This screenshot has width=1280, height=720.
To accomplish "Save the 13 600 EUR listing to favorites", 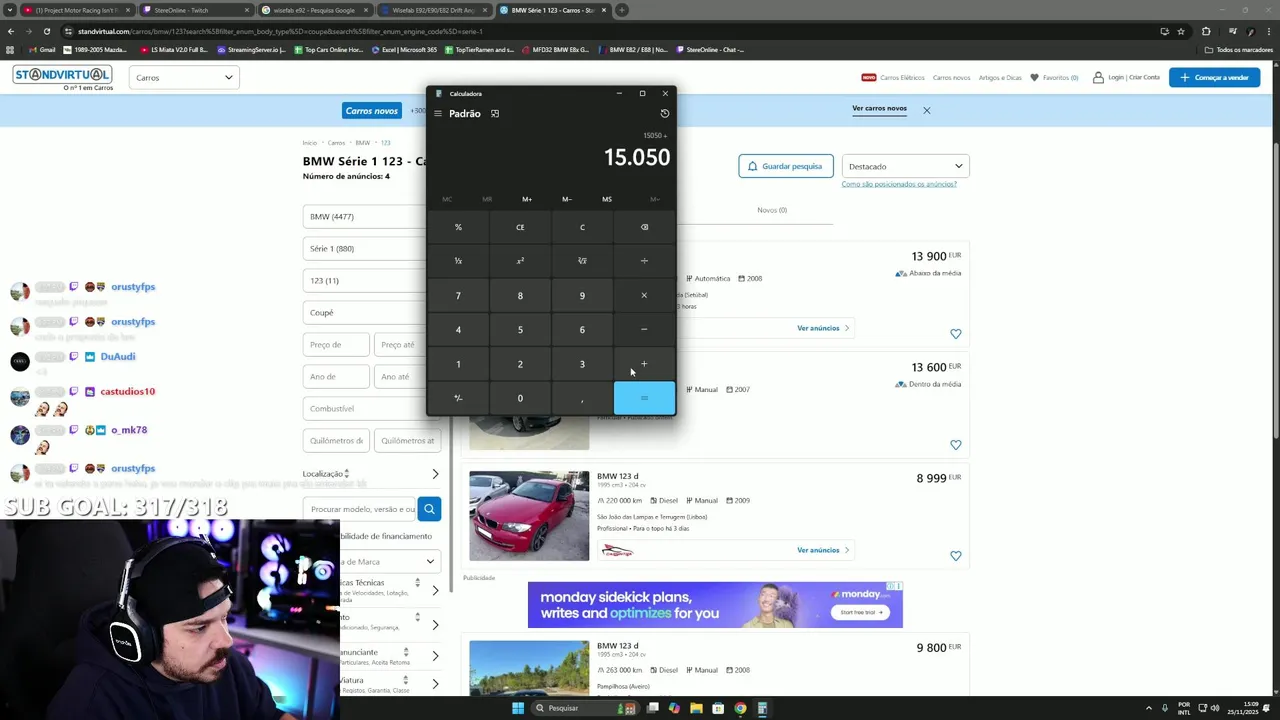I will pos(956,445).
